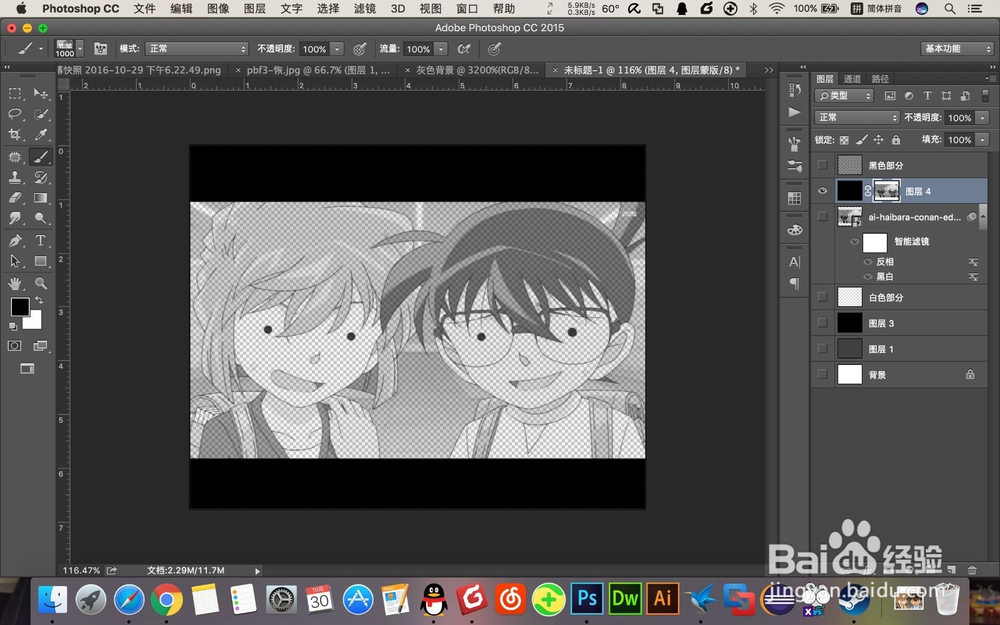The image size is (1000, 625).
Task: Select the Zoom tool
Action: tap(41, 283)
